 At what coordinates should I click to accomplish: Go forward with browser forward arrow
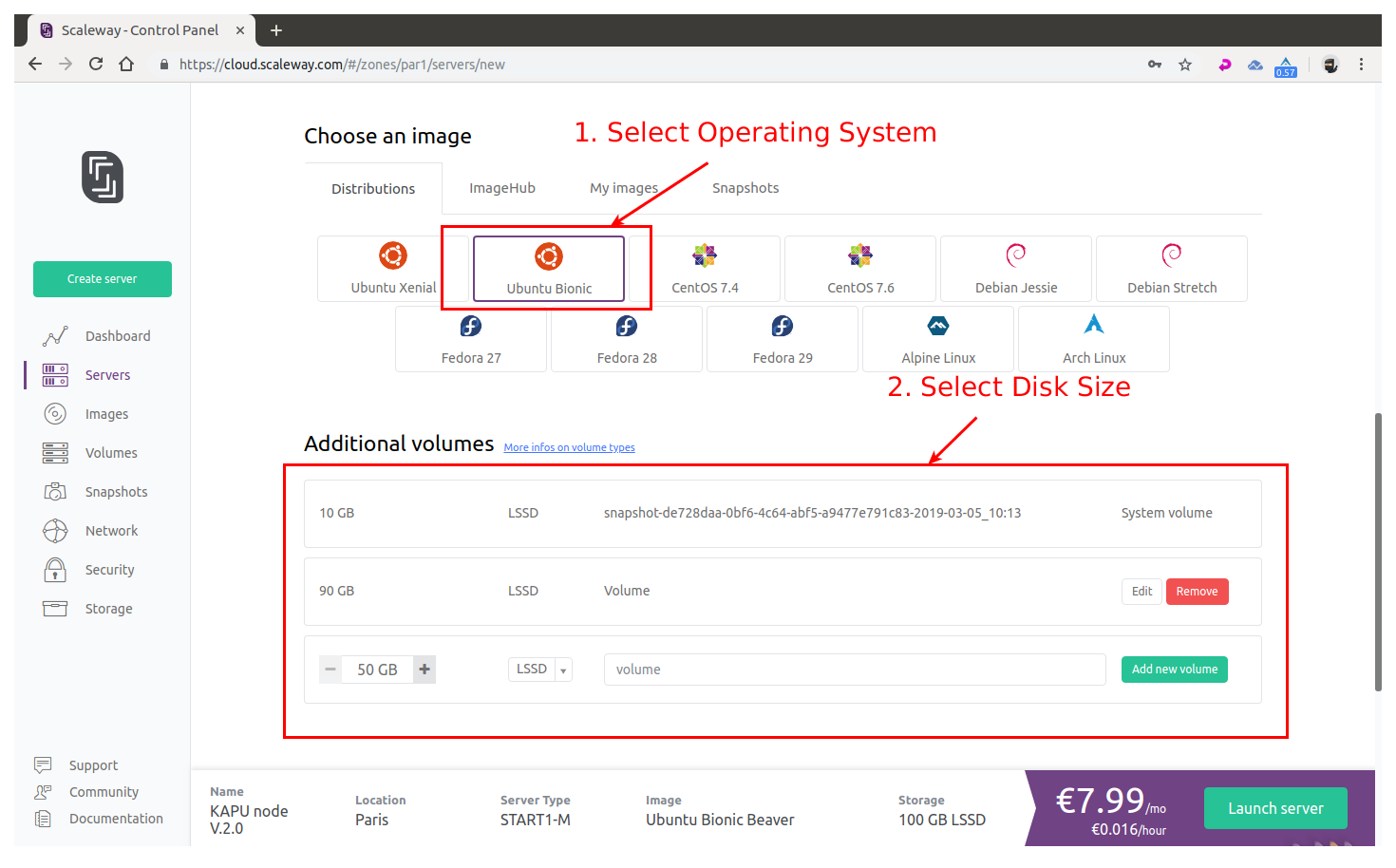coord(66,64)
